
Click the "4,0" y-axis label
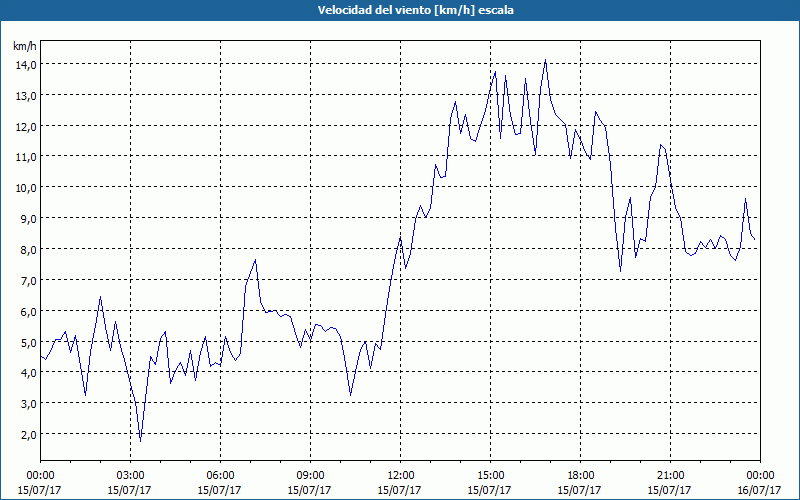[28, 372]
